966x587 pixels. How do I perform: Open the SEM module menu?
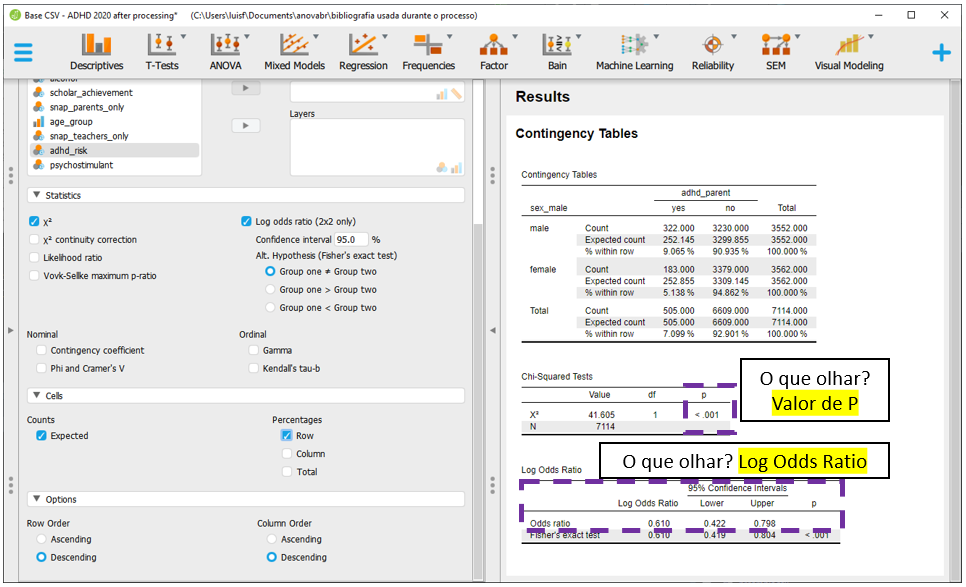(775, 52)
